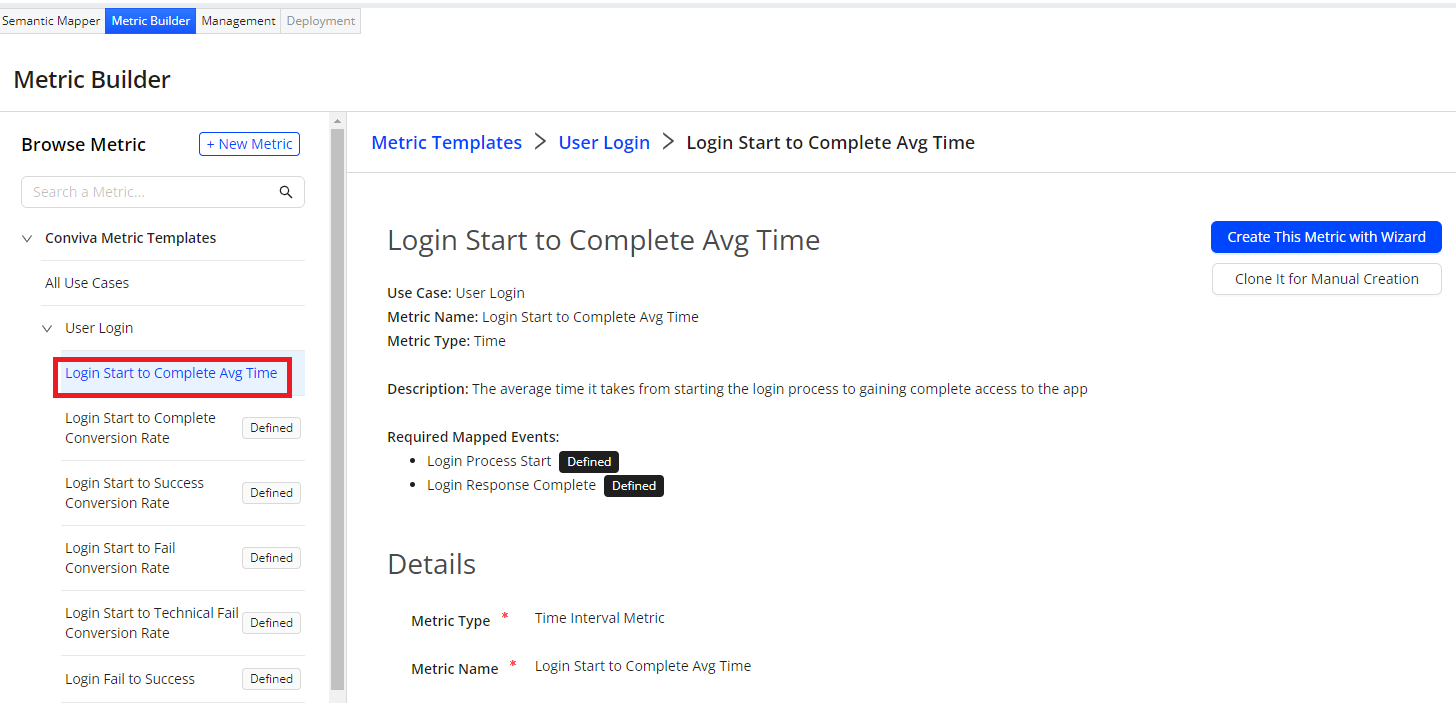Collapse the User Login tree chevron
Viewport: 1456px width, 703px height.
click(47, 328)
